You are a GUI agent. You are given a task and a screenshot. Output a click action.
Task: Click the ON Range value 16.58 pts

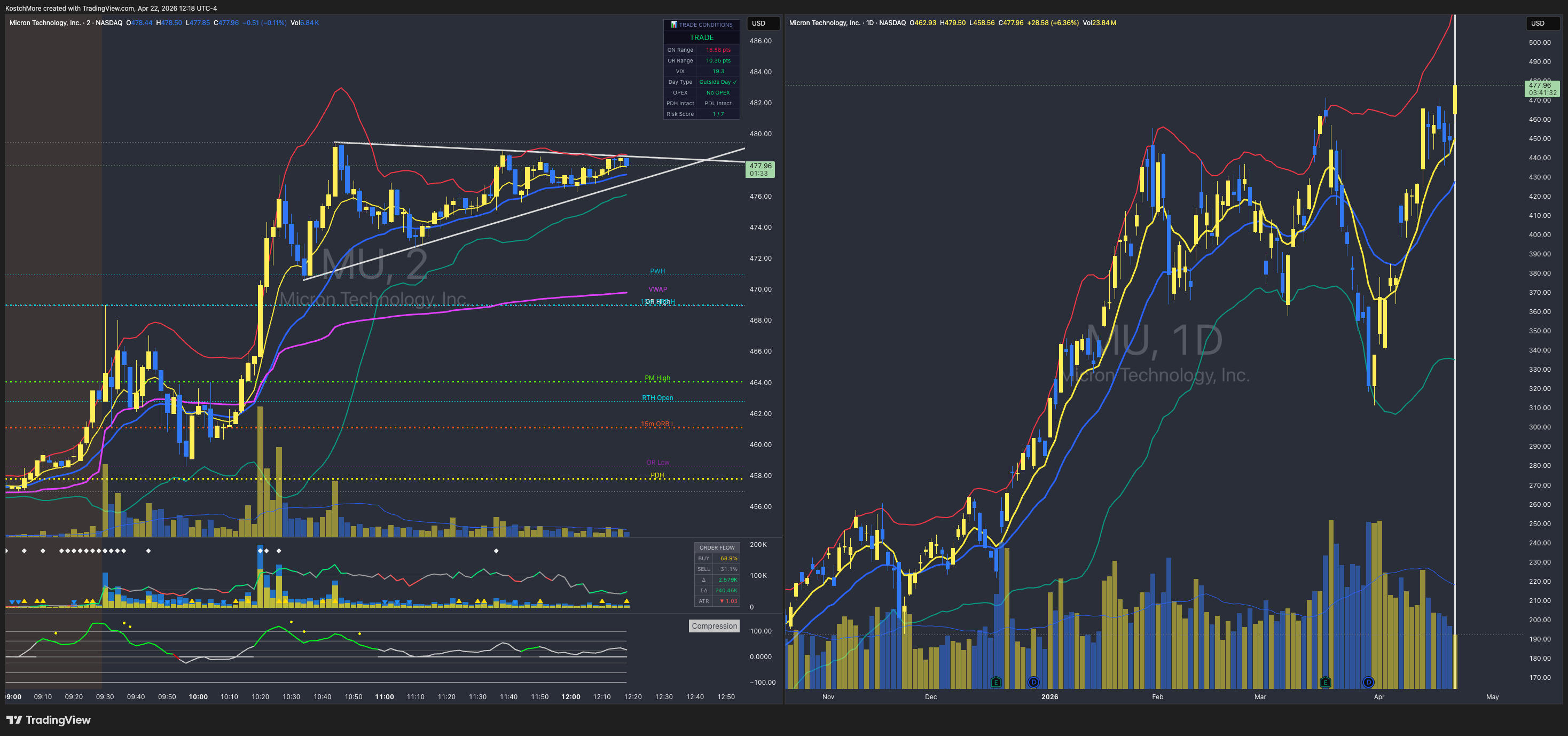coord(718,50)
